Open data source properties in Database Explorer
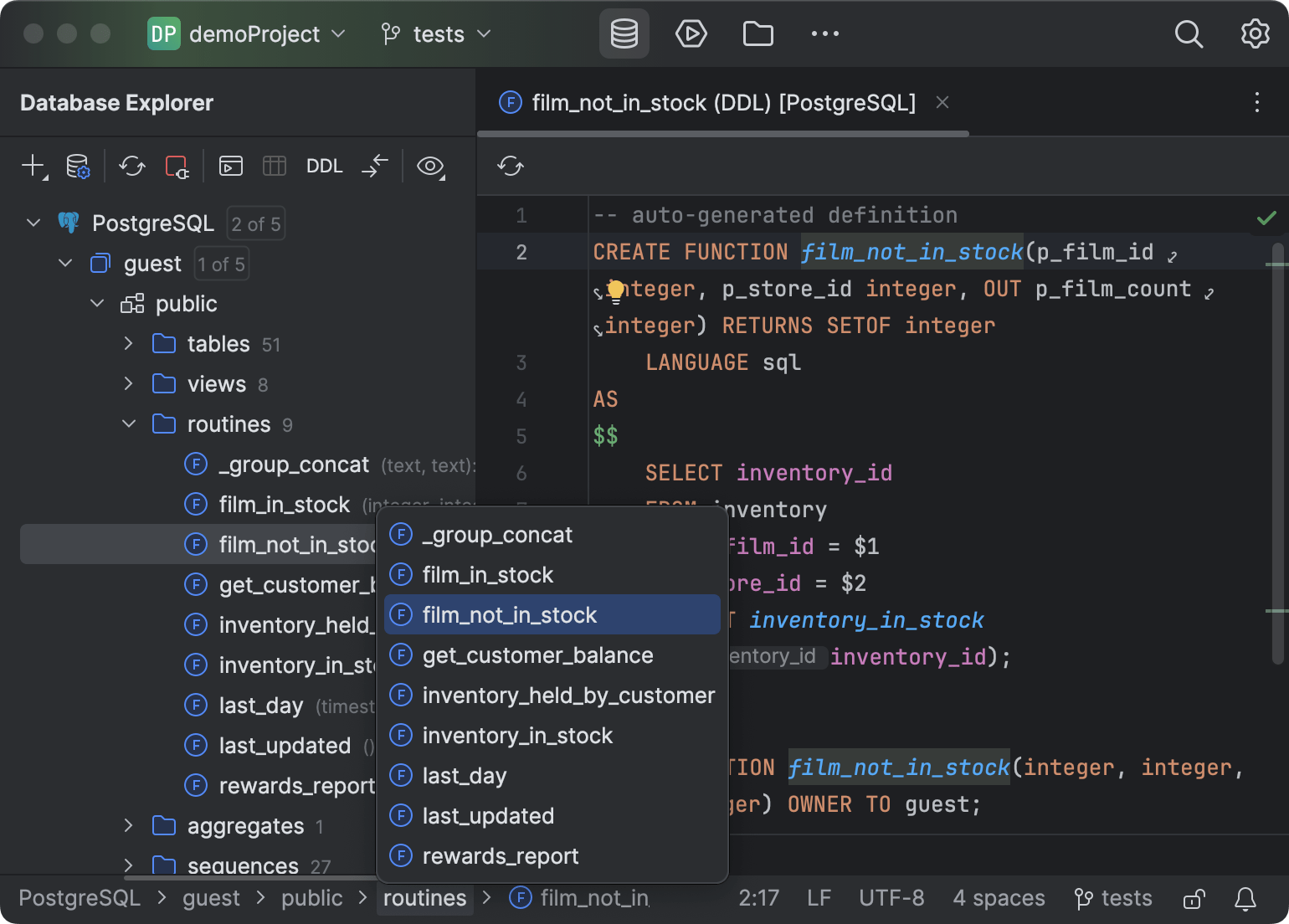The image size is (1289, 924). [78, 166]
